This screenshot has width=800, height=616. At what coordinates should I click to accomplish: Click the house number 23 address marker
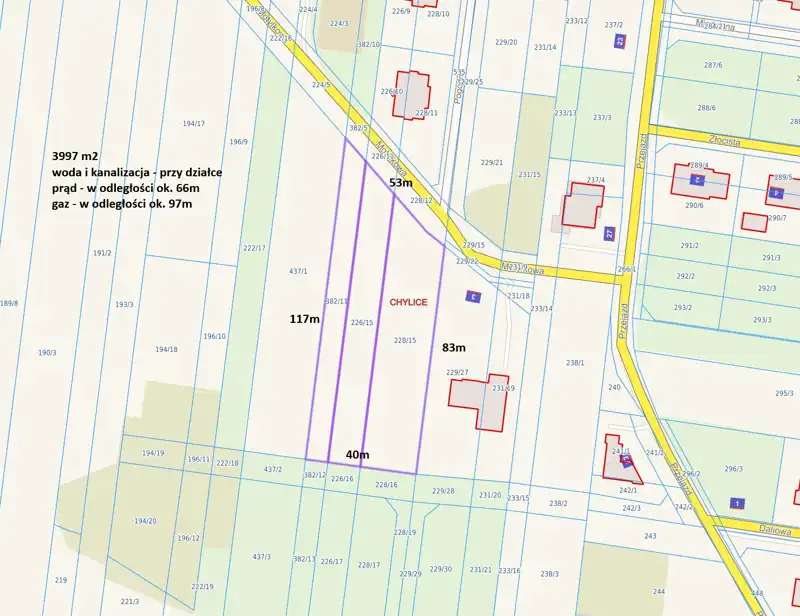[620, 41]
